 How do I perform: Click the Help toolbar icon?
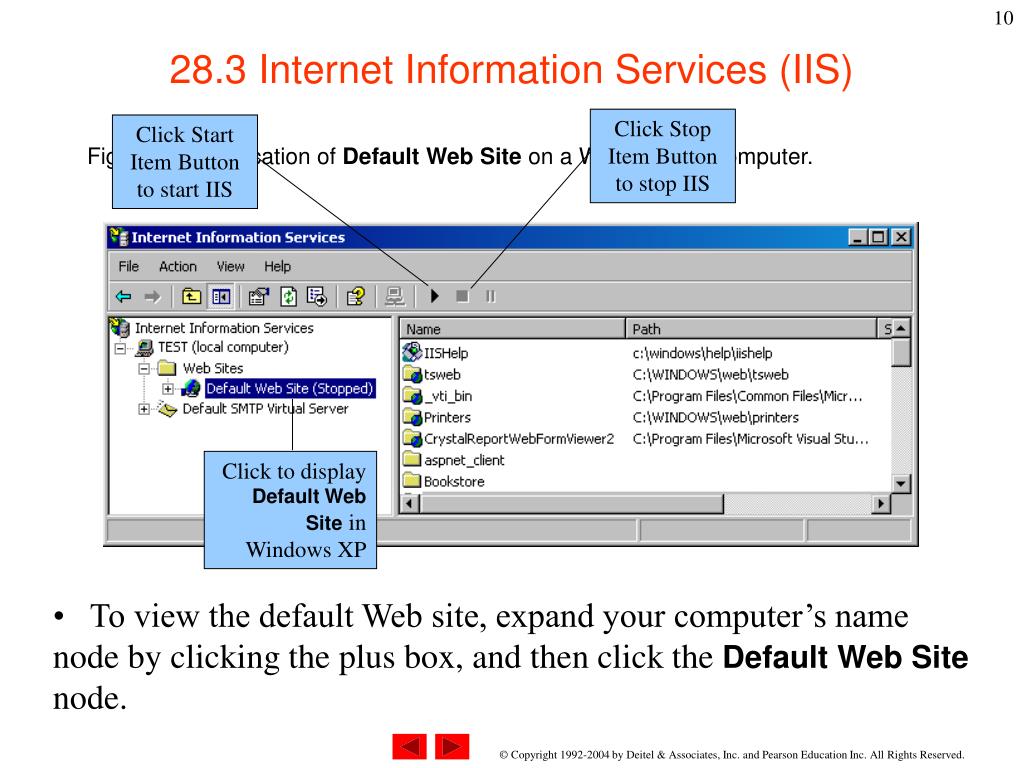click(x=356, y=297)
